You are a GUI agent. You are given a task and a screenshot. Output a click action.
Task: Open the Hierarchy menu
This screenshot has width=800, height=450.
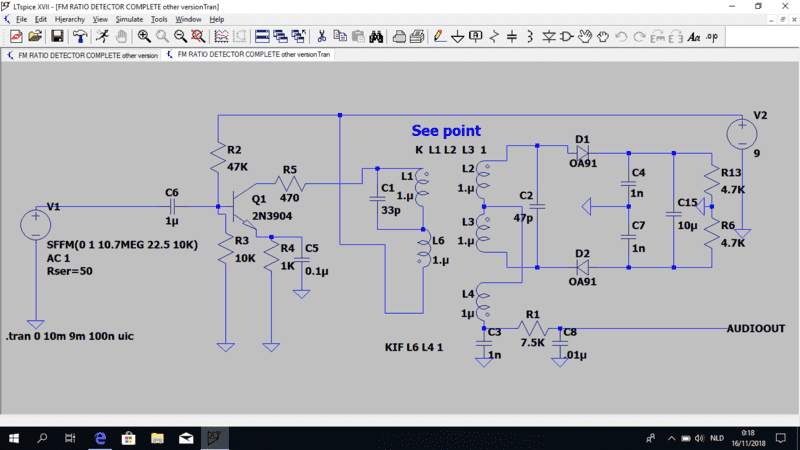(x=70, y=19)
